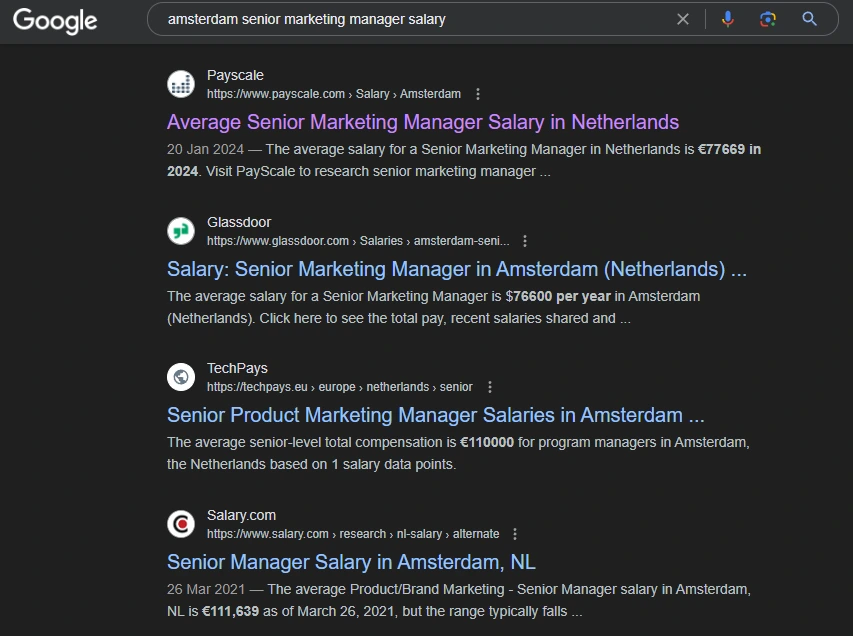853x636 pixels.
Task: Open Senior Product Marketing Manager Salaries link
Action: (x=435, y=415)
